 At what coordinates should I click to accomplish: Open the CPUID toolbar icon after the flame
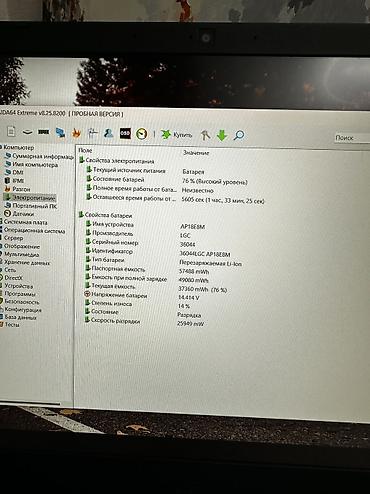click(x=92, y=133)
